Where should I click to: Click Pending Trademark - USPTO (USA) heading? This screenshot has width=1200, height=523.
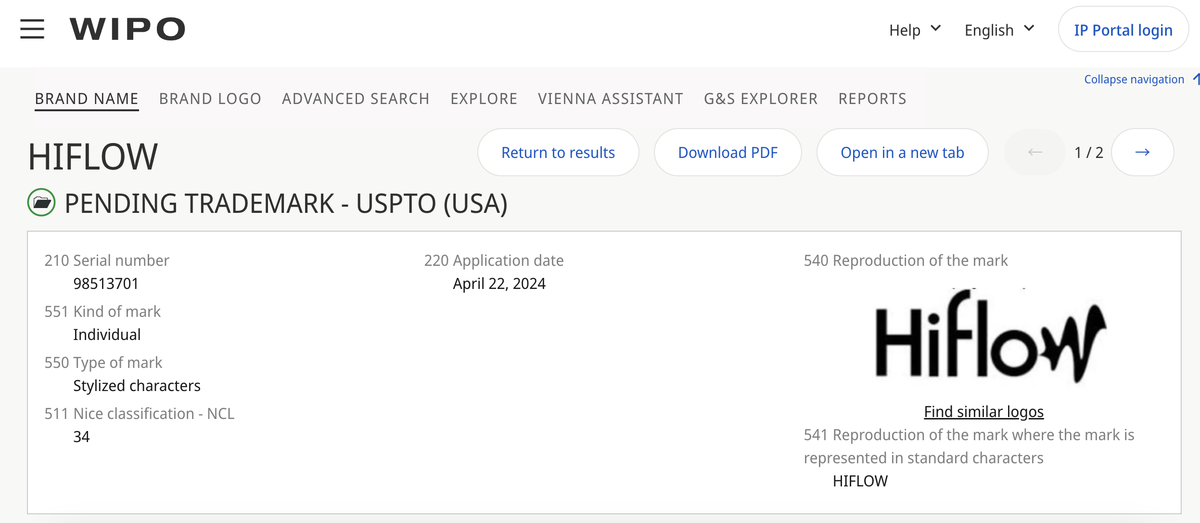point(286,204)
